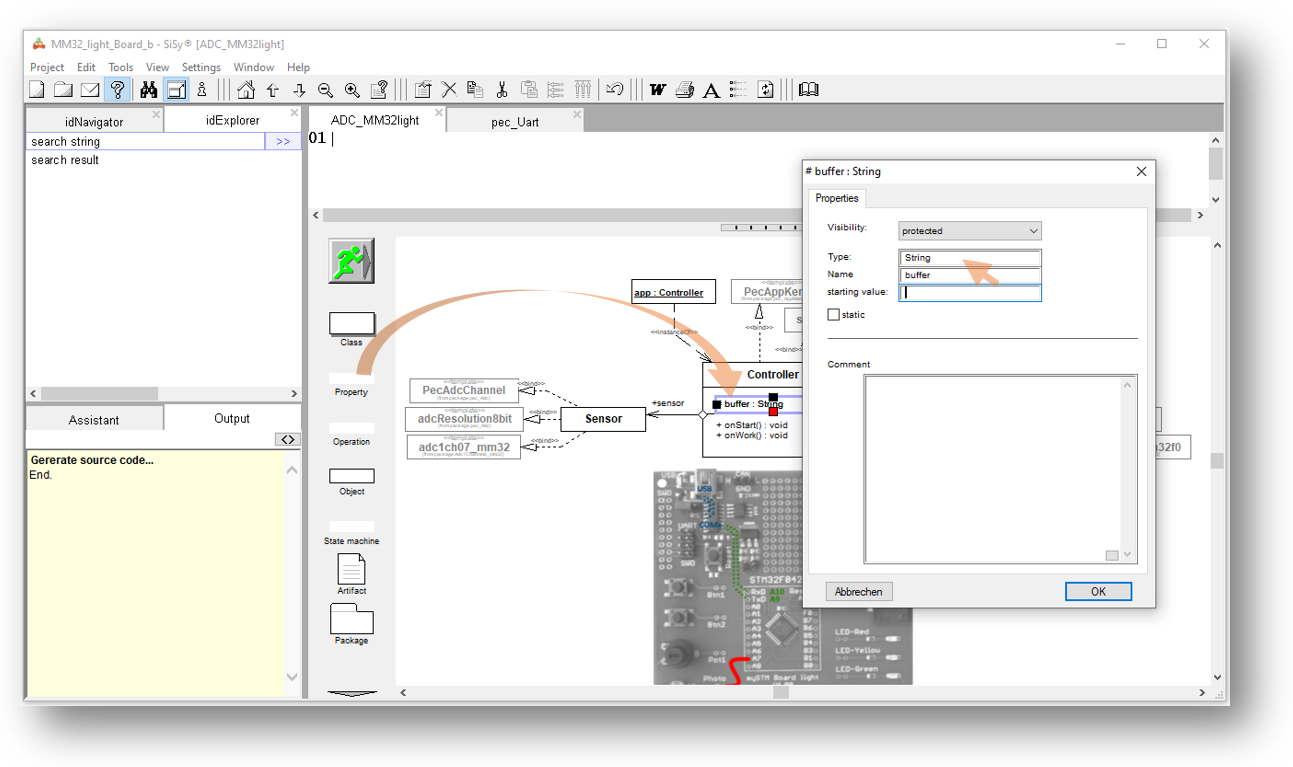Switch to the pec_Uart tab
1293x767 pixels.
515,121
